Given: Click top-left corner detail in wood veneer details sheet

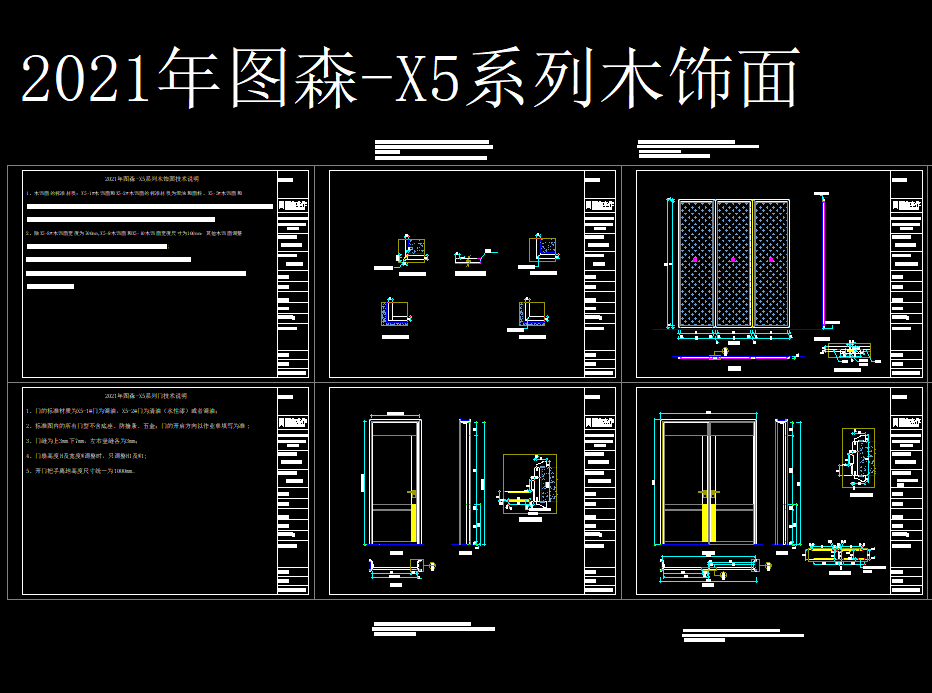Looking at the screenshot, I should click(x=412, y=250).
